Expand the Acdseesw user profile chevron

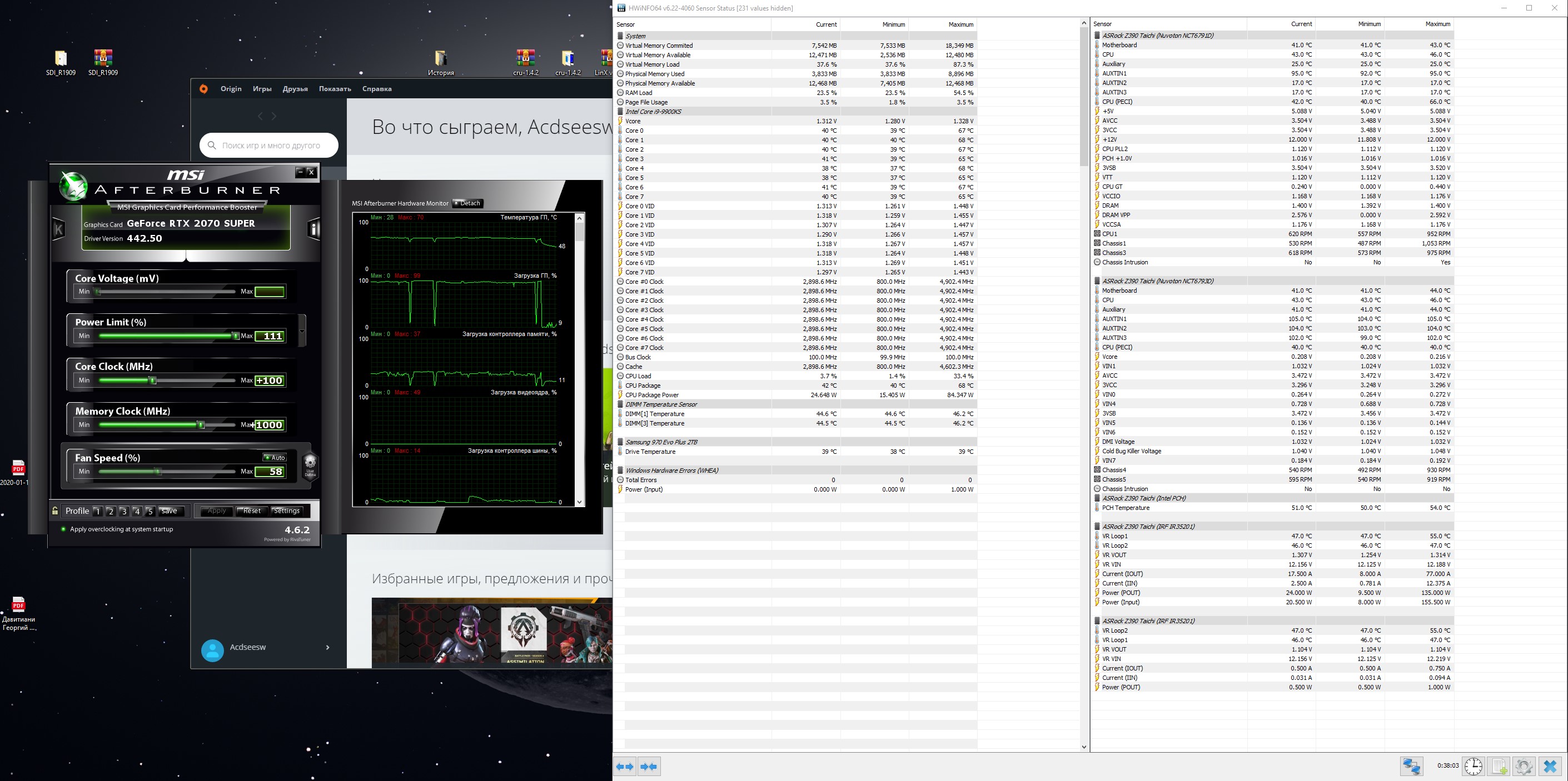click(x=327, y=647)
